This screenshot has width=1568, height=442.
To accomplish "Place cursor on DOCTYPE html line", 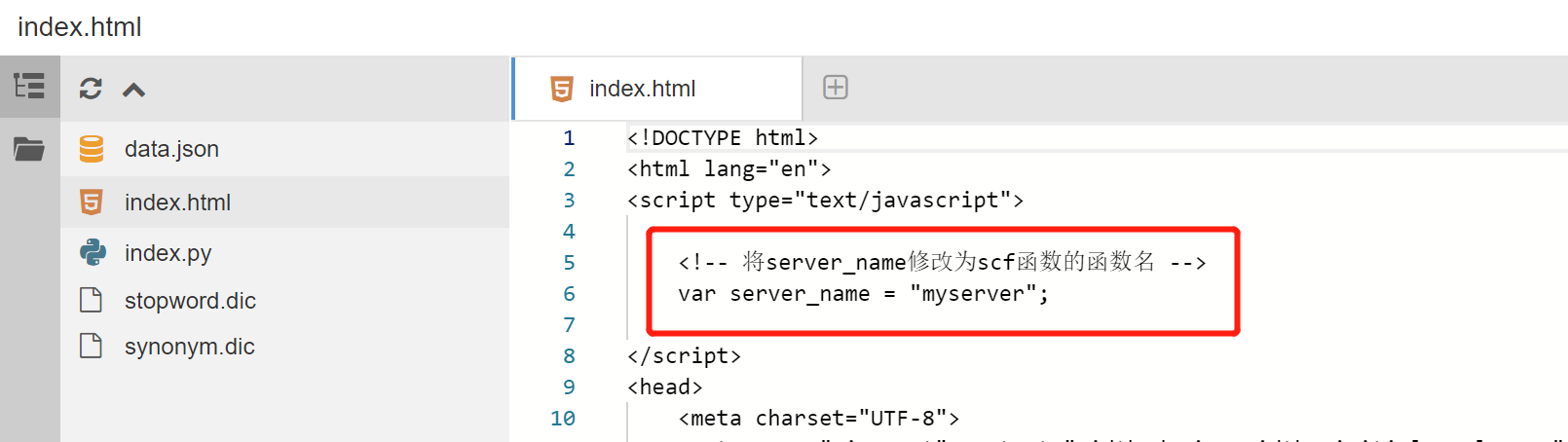I will [x=723, y=138].
